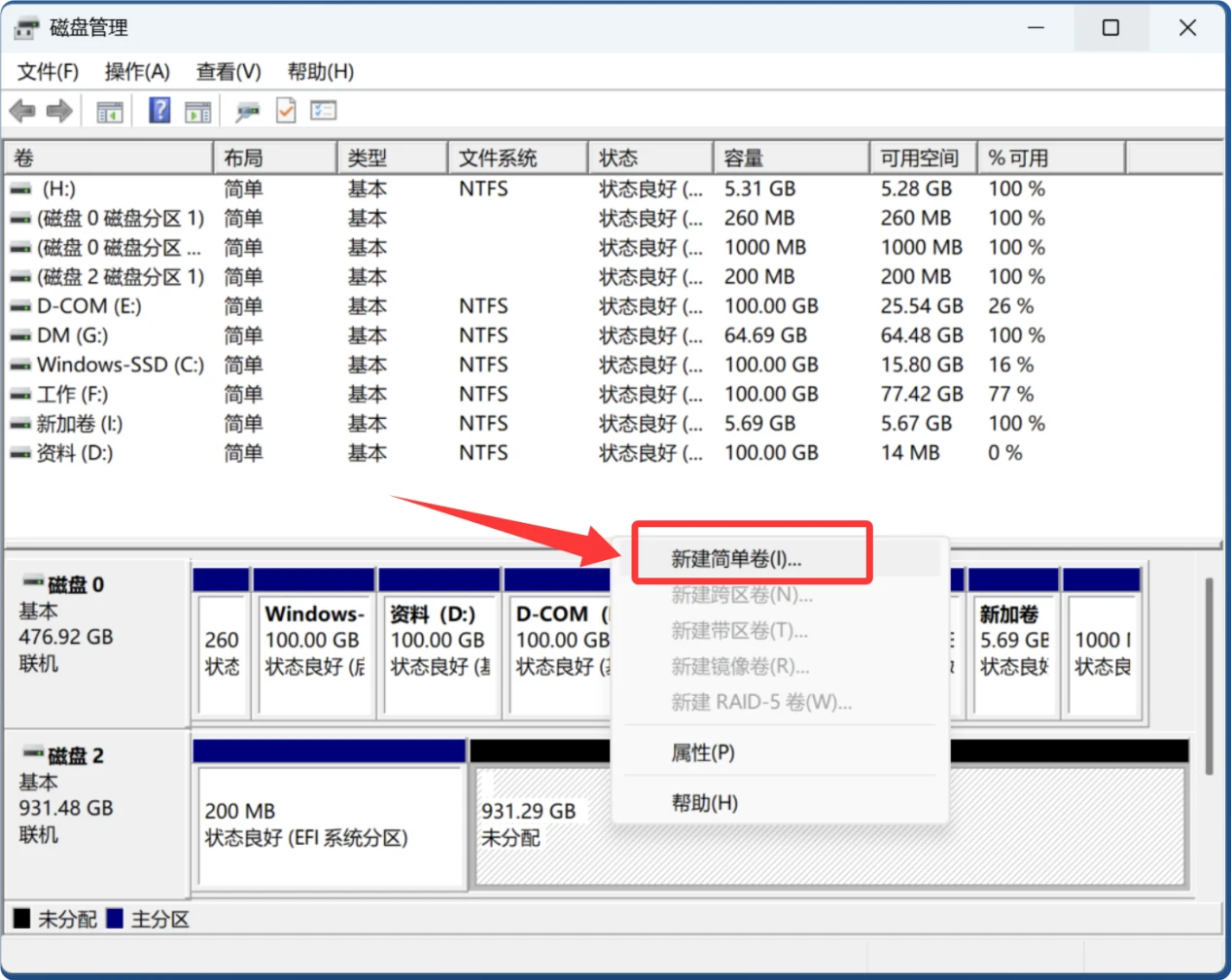Viewport: 1231px width, 980px height.
Task: Choose 新建简单卷(I)... in context menu
Action: pyautogui.click(x=736, y=559)
